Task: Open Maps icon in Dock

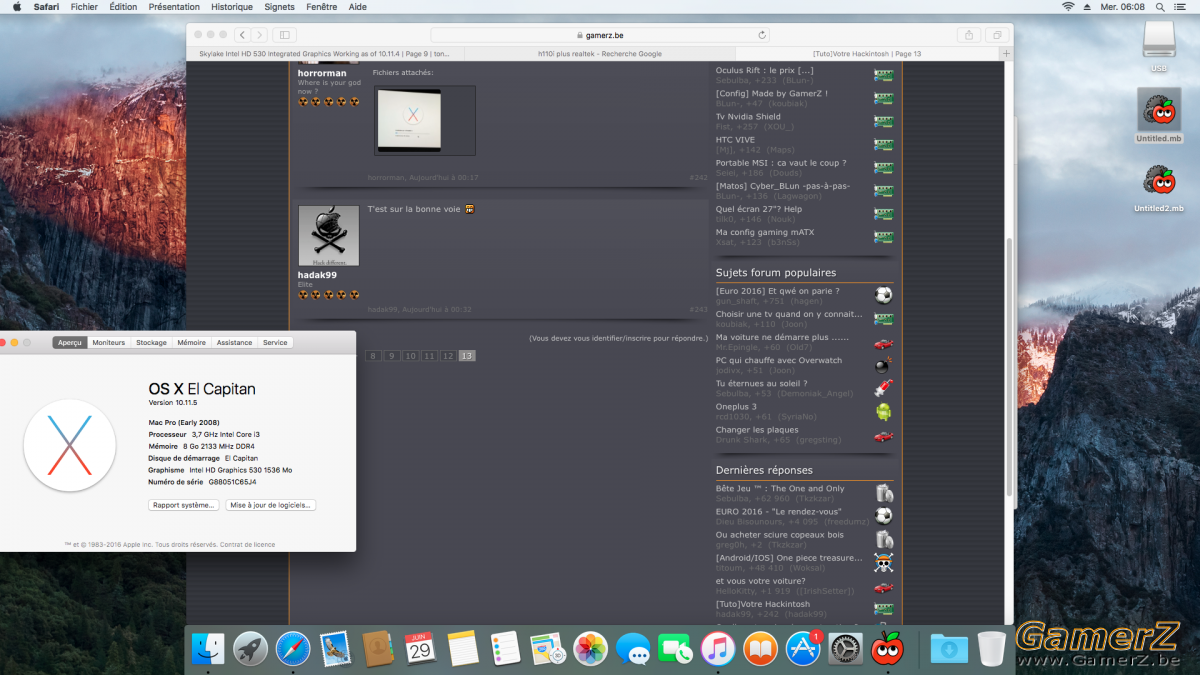Action: coord(548,649)
